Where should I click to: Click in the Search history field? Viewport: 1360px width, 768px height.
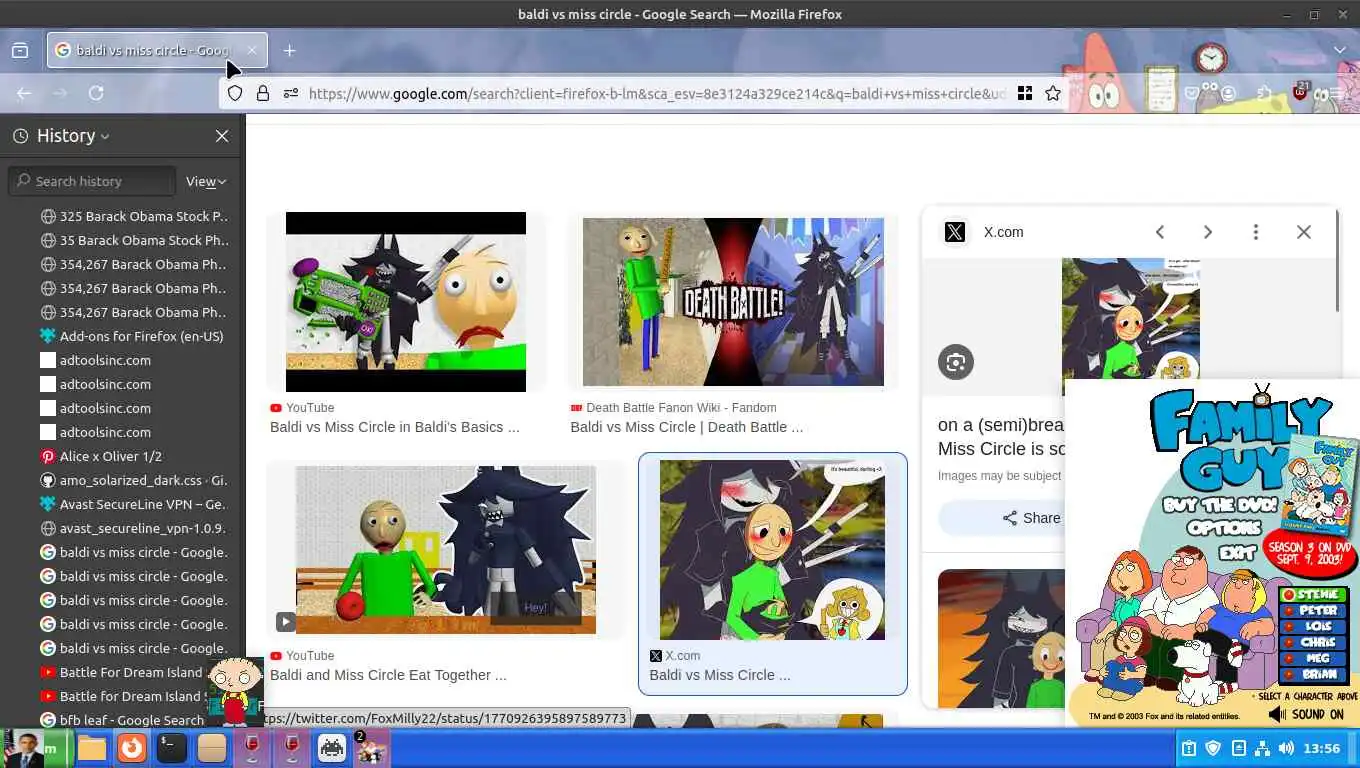[x=92, y=181]
